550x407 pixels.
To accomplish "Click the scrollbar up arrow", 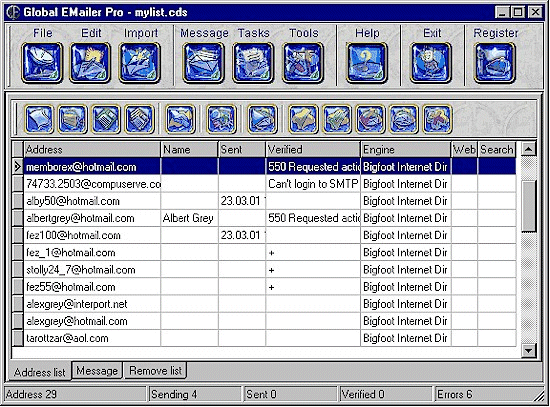I will (528, 149).
